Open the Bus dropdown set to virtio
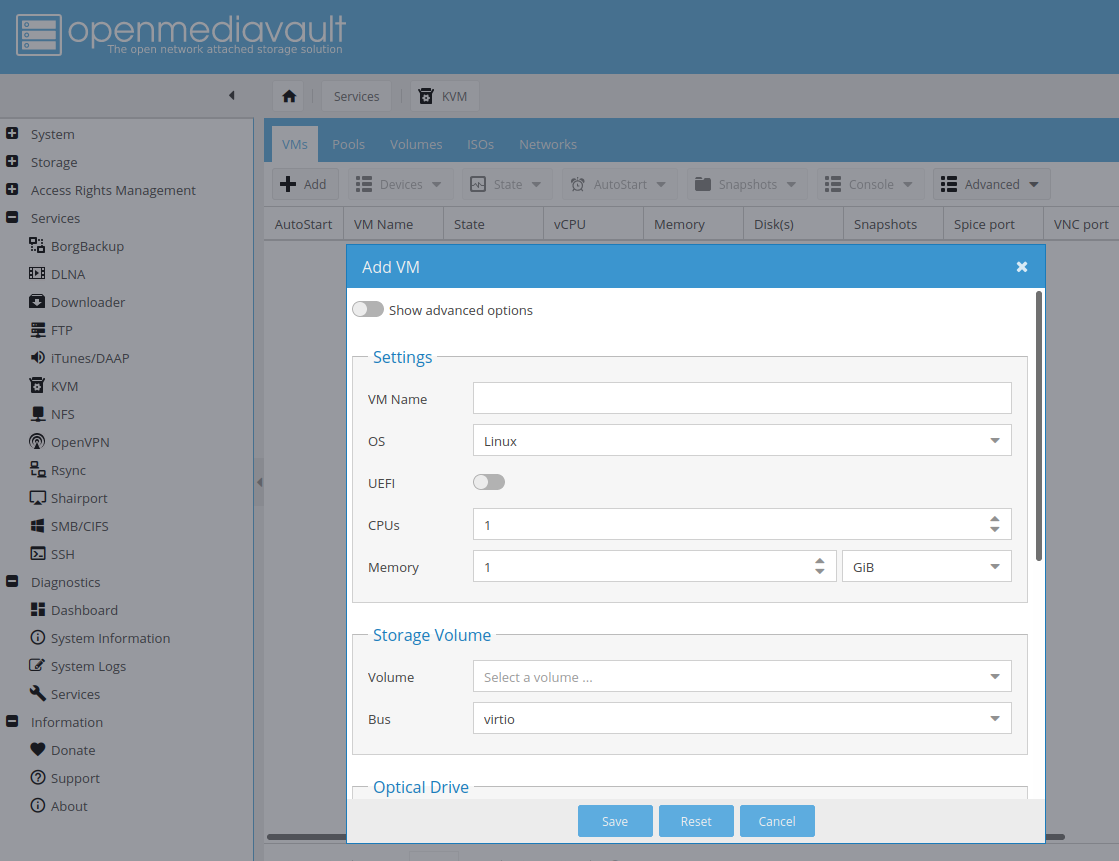Viewport: 1119px width, 861px height. tap(741, 719)
